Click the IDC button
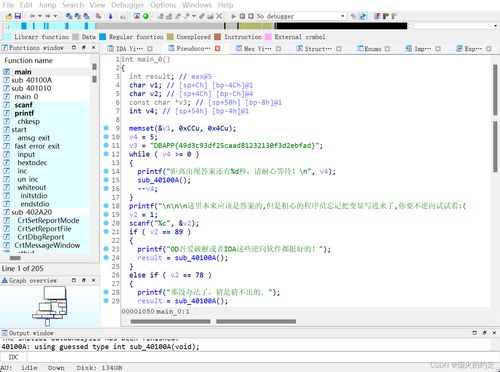 13,357
